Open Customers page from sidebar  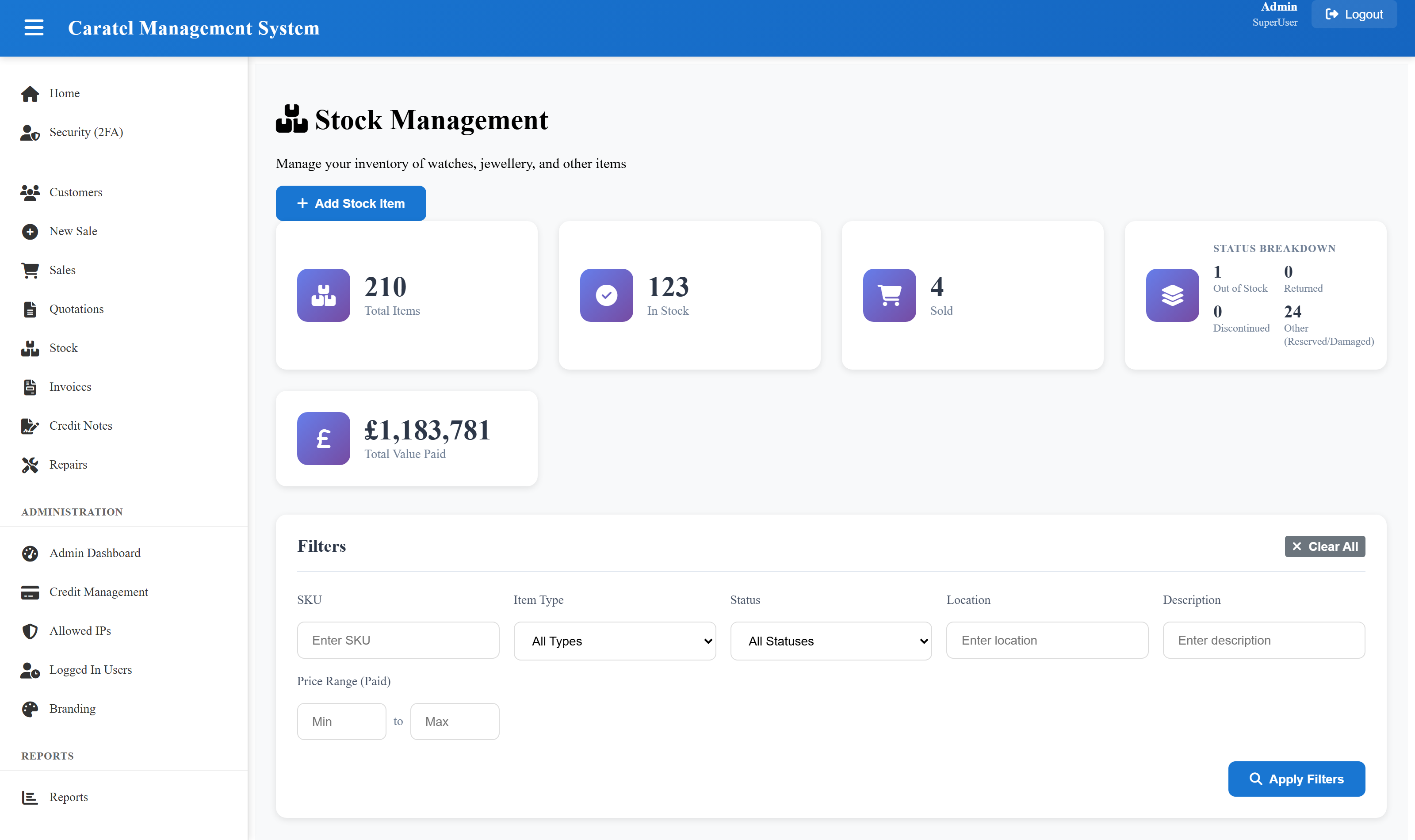(76, 192)
